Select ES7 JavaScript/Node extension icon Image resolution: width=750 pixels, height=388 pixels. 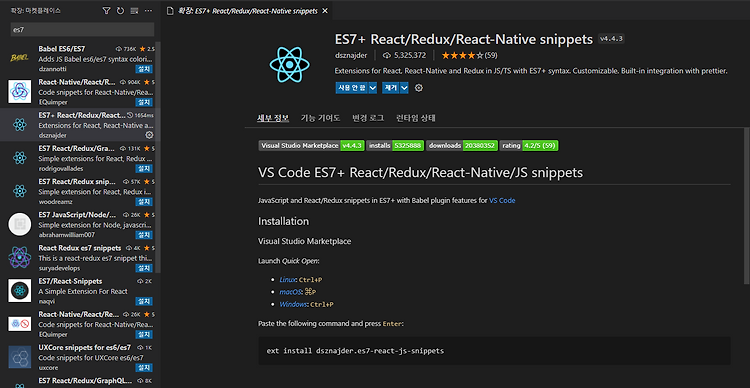pyautogui.click(x=20, y=224)
